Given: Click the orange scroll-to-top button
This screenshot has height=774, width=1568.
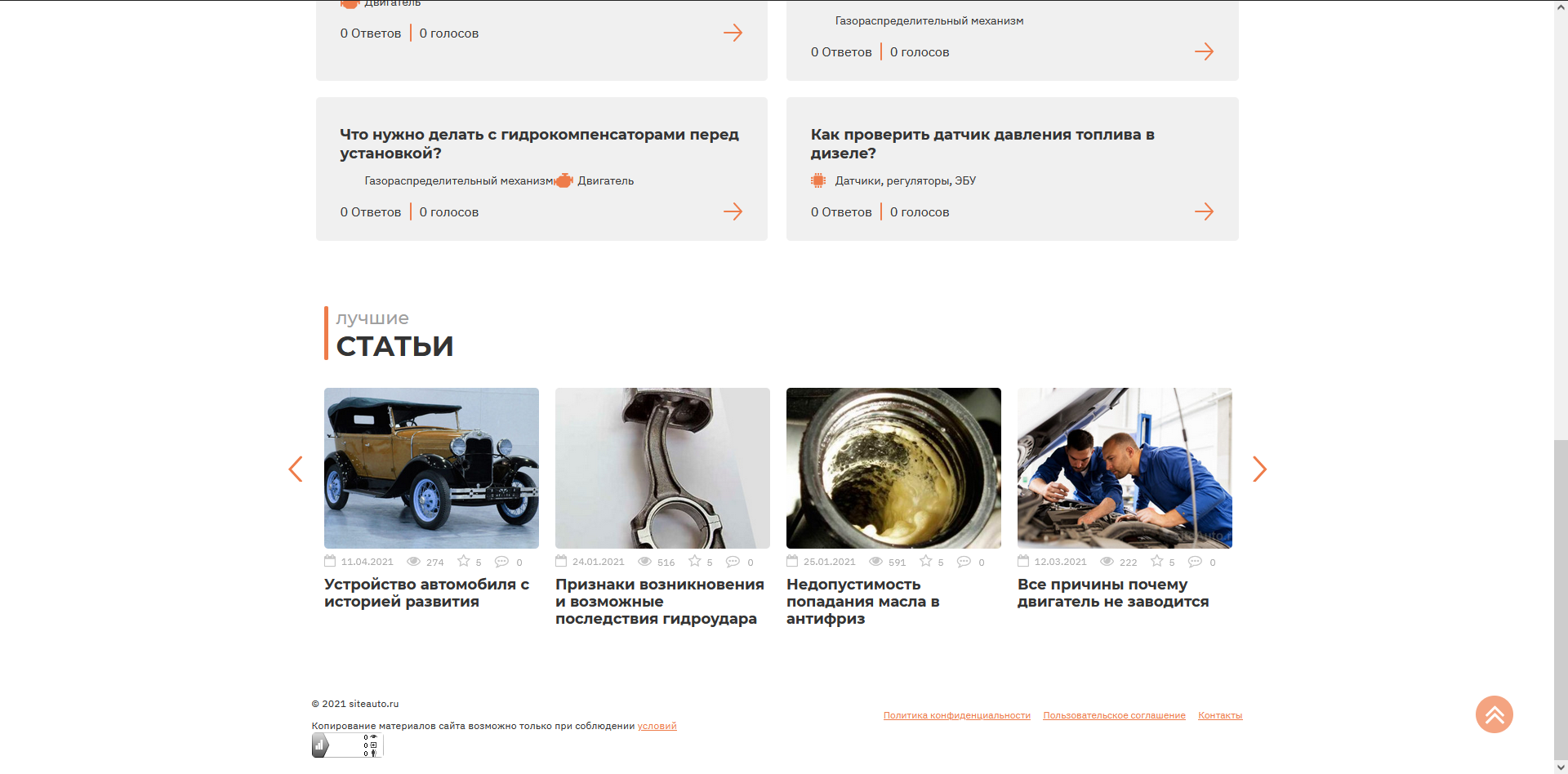Looking at the screenshot, I should coord(1494,714).
